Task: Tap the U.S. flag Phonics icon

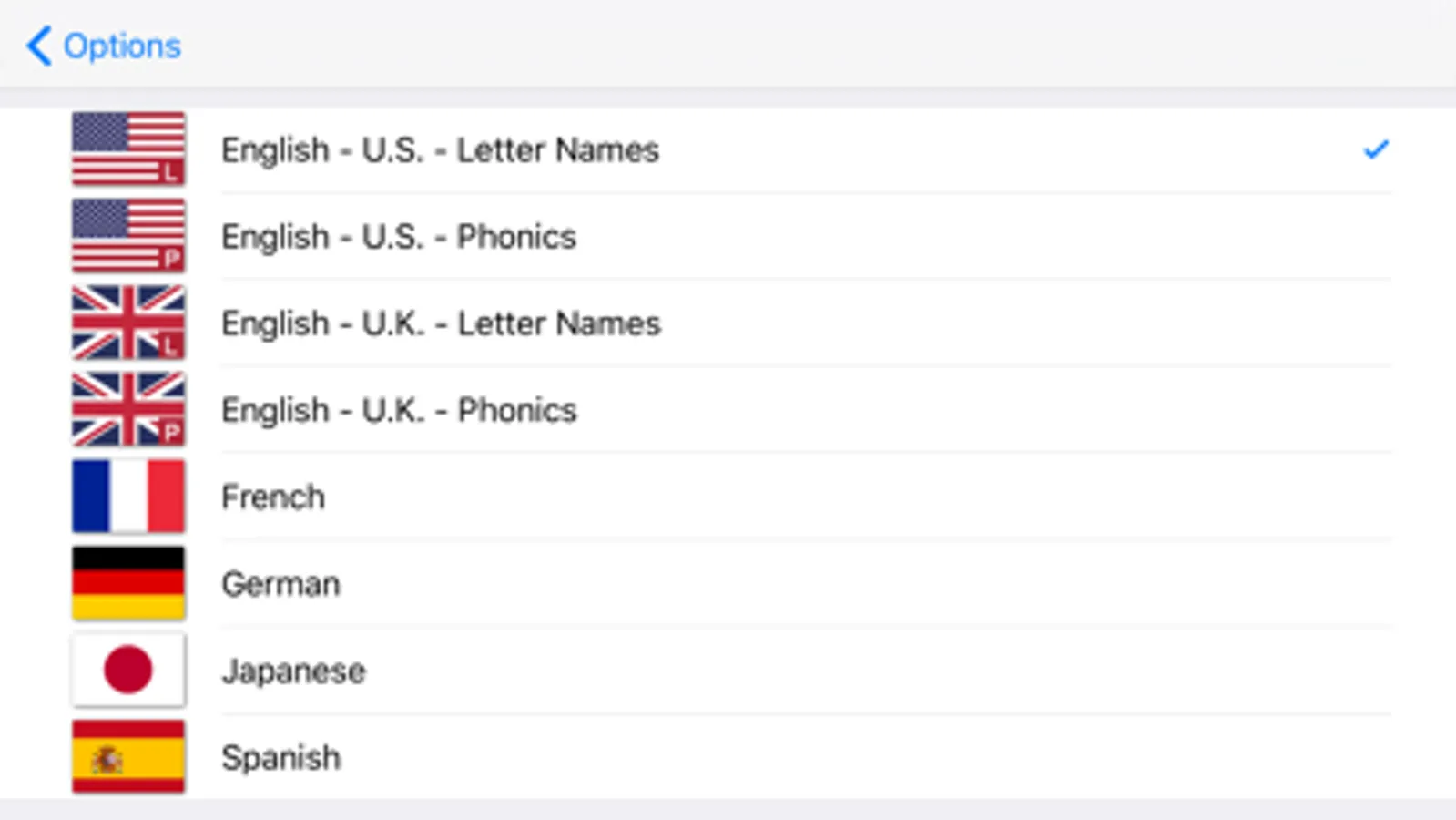Action: [128, 235]
